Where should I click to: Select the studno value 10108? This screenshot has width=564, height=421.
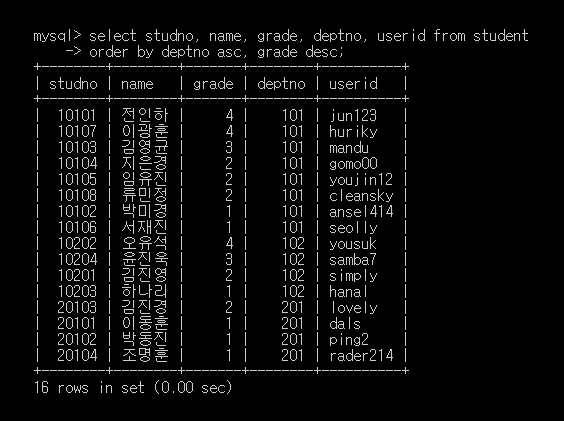pyautogui.click(x=77, y=195)
